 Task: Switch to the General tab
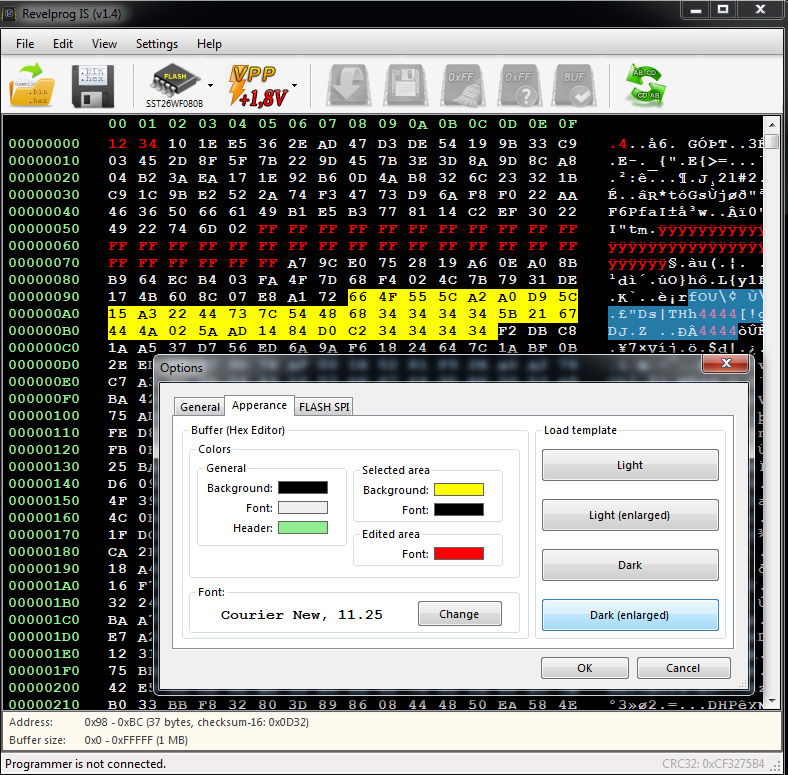coord(200,407)
